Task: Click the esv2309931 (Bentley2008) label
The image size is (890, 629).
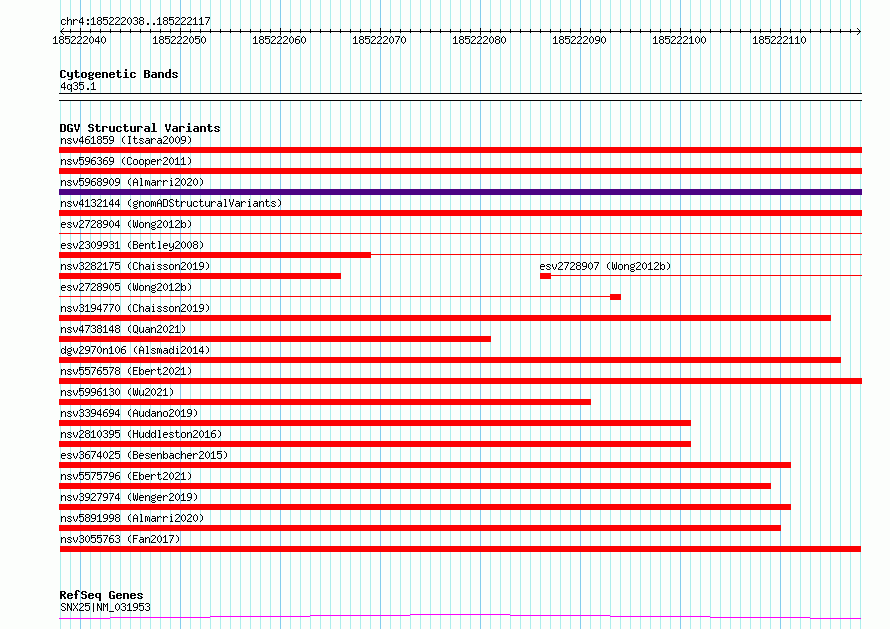Action: [x=132, y=245]
